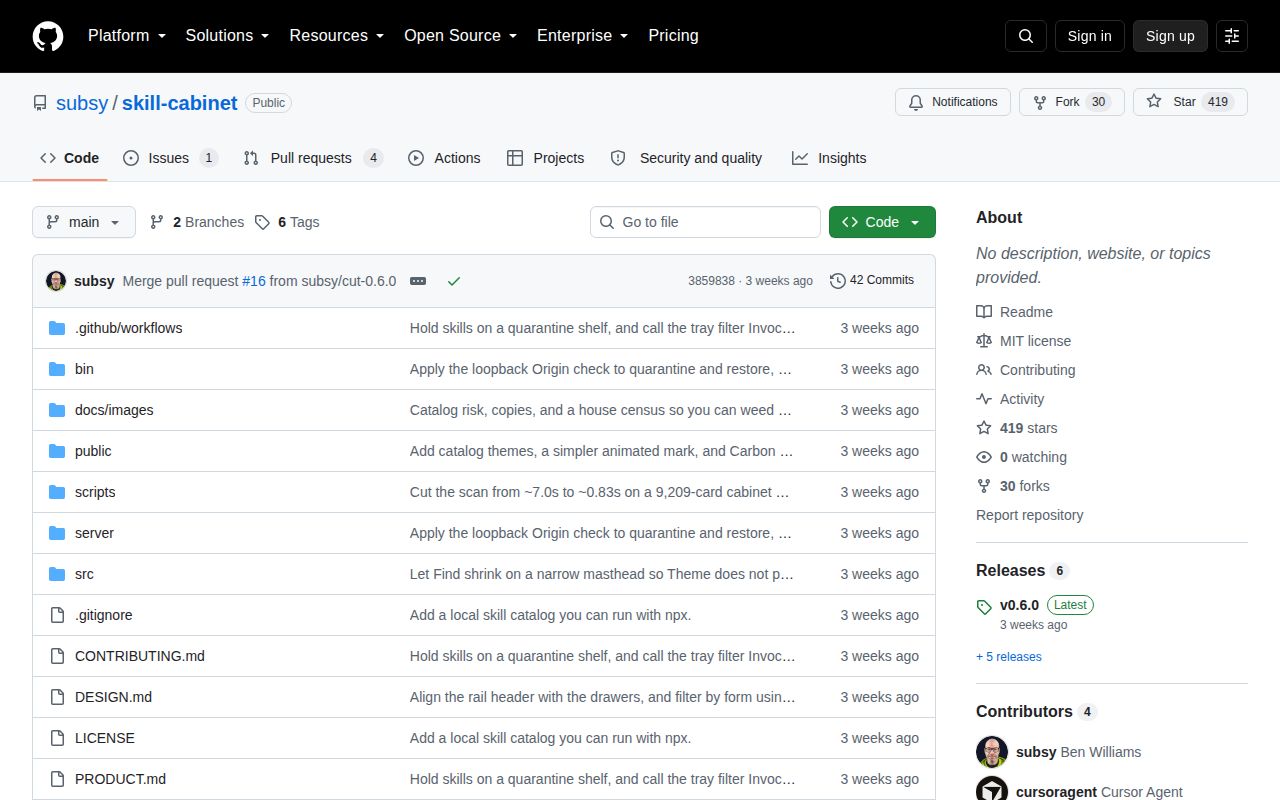The width and height of the screenshot is (1280, 800).
Task: View the 0 watching link
Action: point(1022,457)
